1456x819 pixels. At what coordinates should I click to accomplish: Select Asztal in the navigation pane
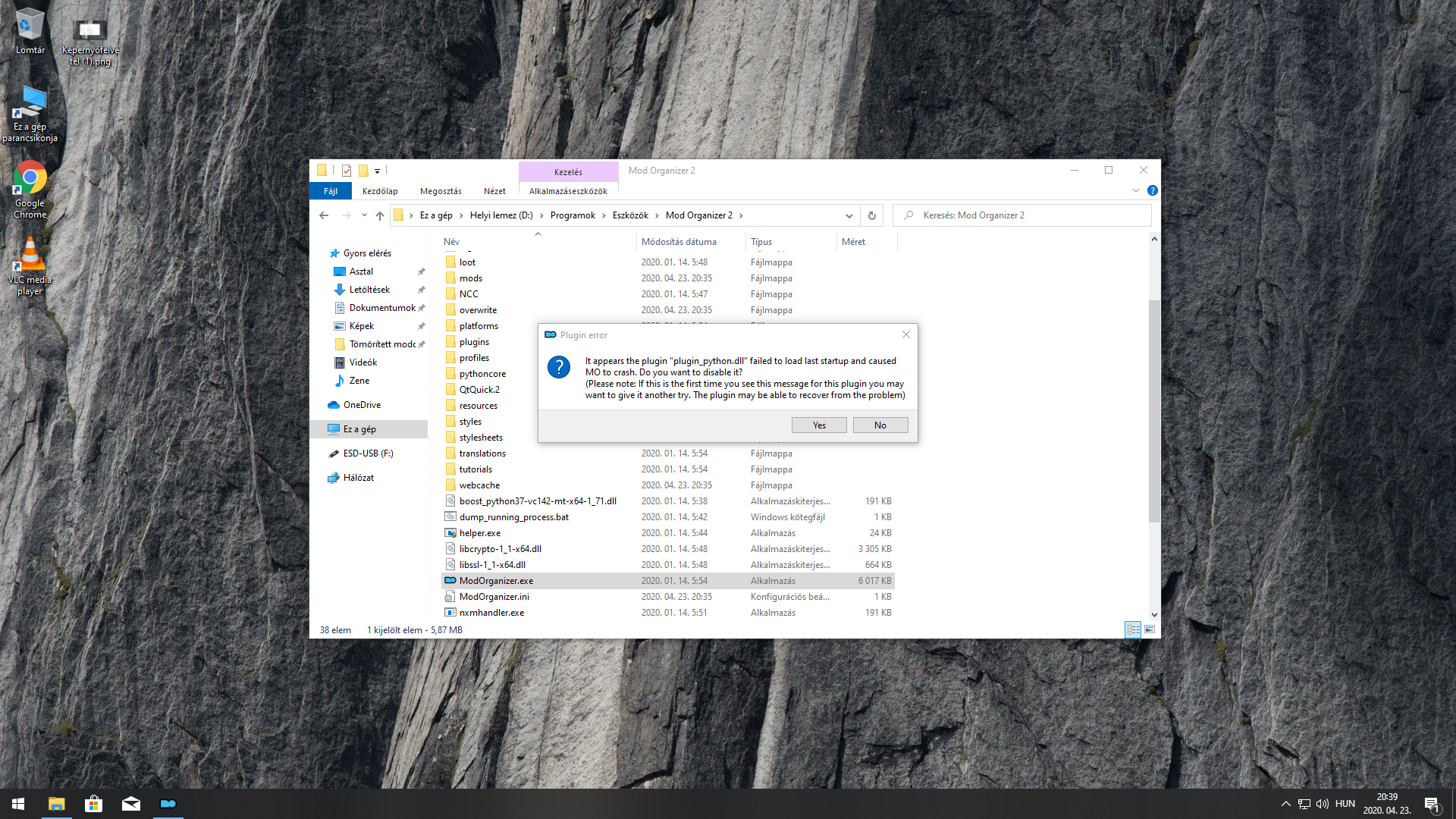(x=361, y=271)
